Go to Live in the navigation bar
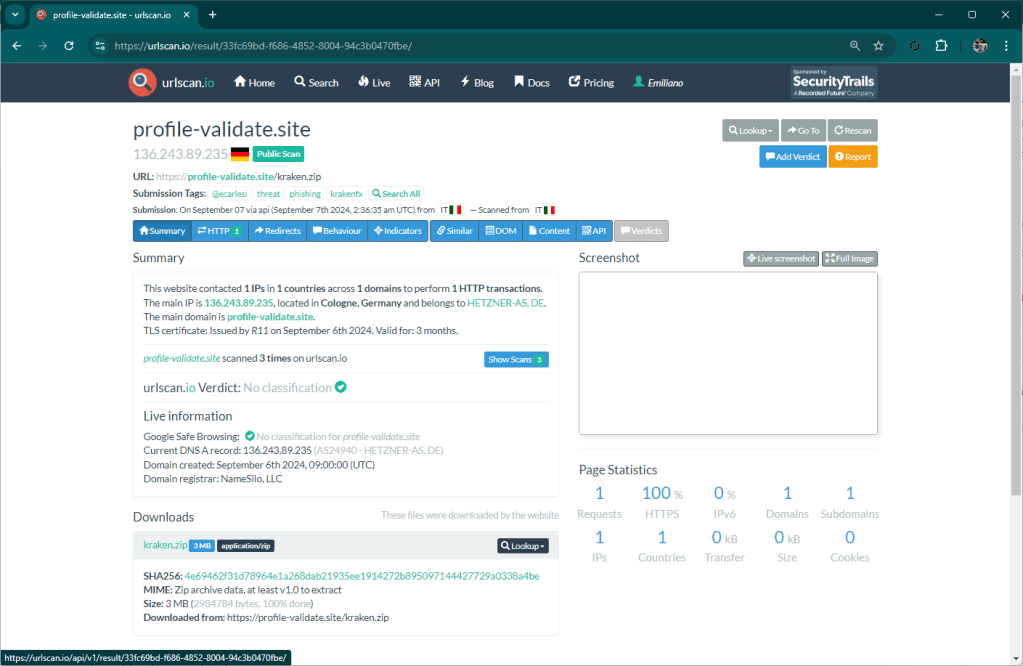 [x=374, y=83]
